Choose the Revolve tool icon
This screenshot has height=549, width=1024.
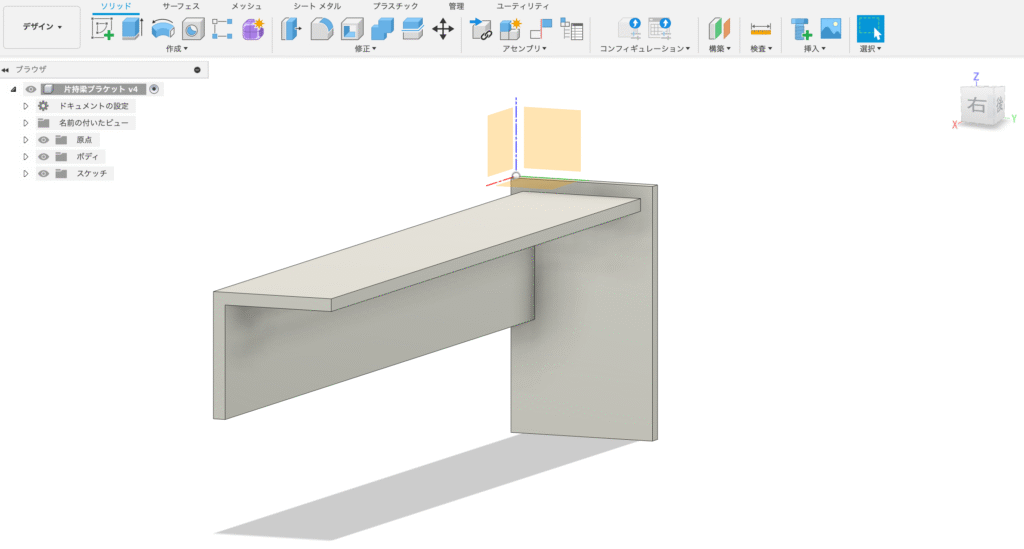[x=163, y=29]
